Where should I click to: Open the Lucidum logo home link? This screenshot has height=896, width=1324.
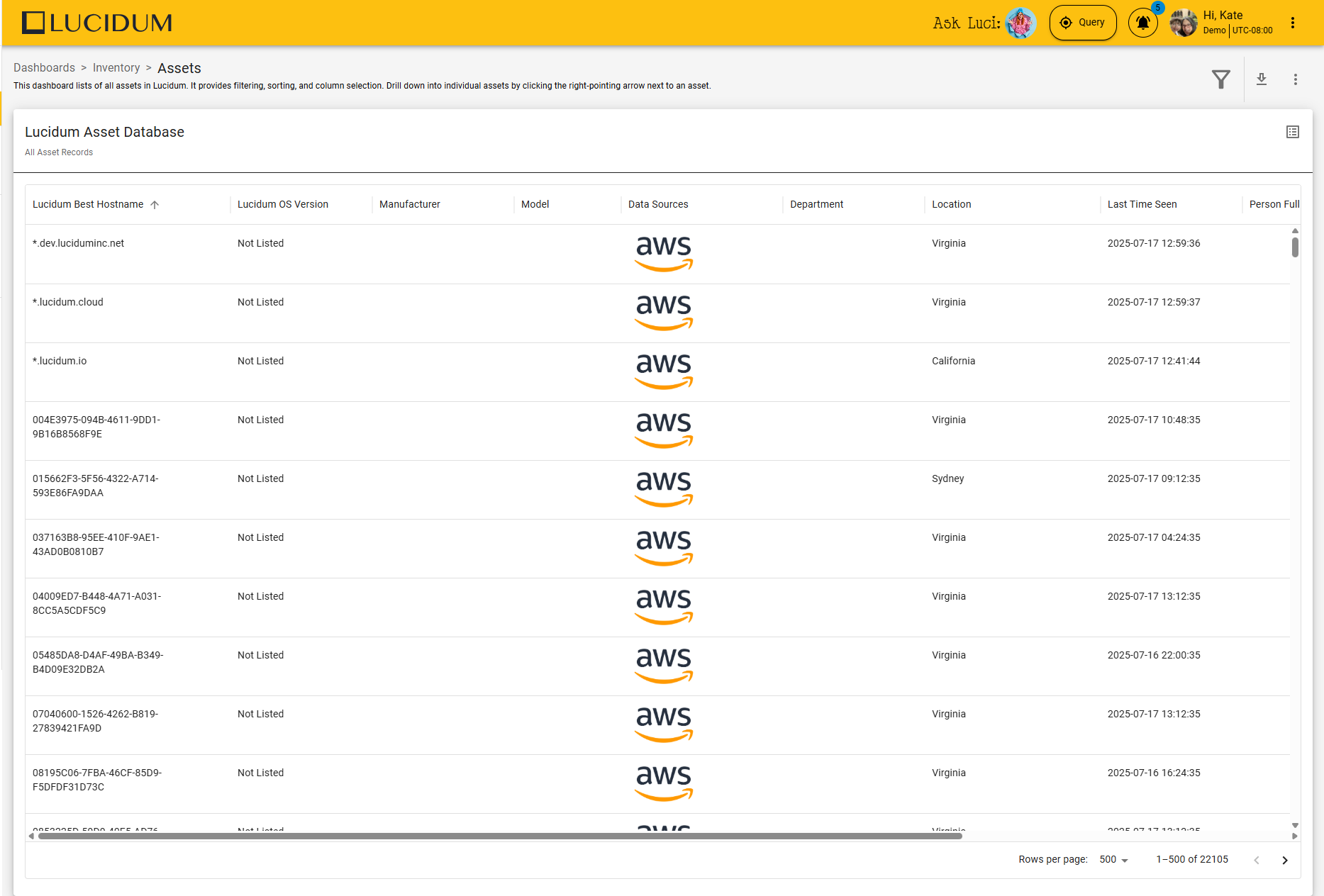(96, 23)
